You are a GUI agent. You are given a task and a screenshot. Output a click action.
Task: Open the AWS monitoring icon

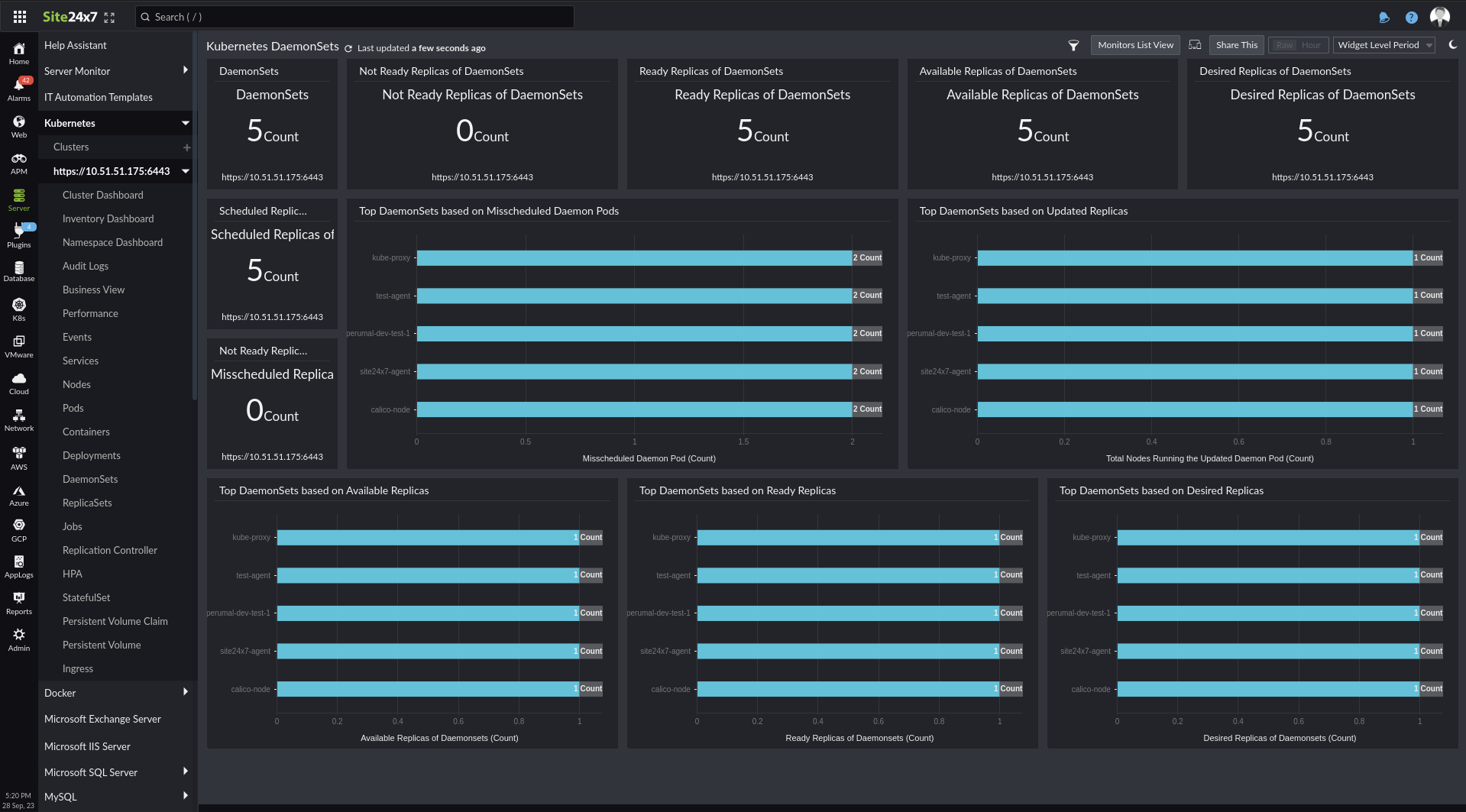pyautogui.click(x=18, y=452)
